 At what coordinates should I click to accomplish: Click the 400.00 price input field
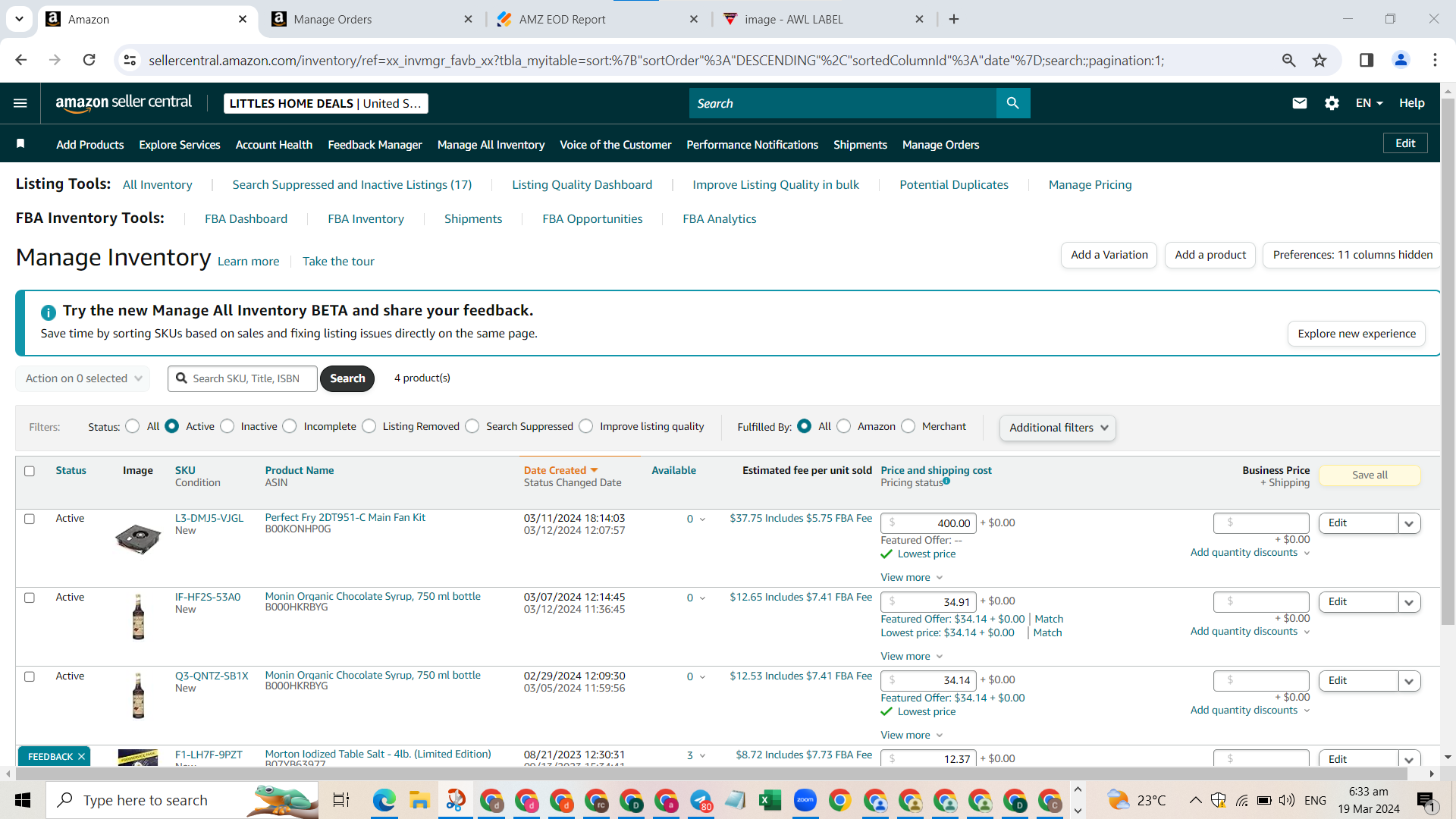tap(928, 523)
